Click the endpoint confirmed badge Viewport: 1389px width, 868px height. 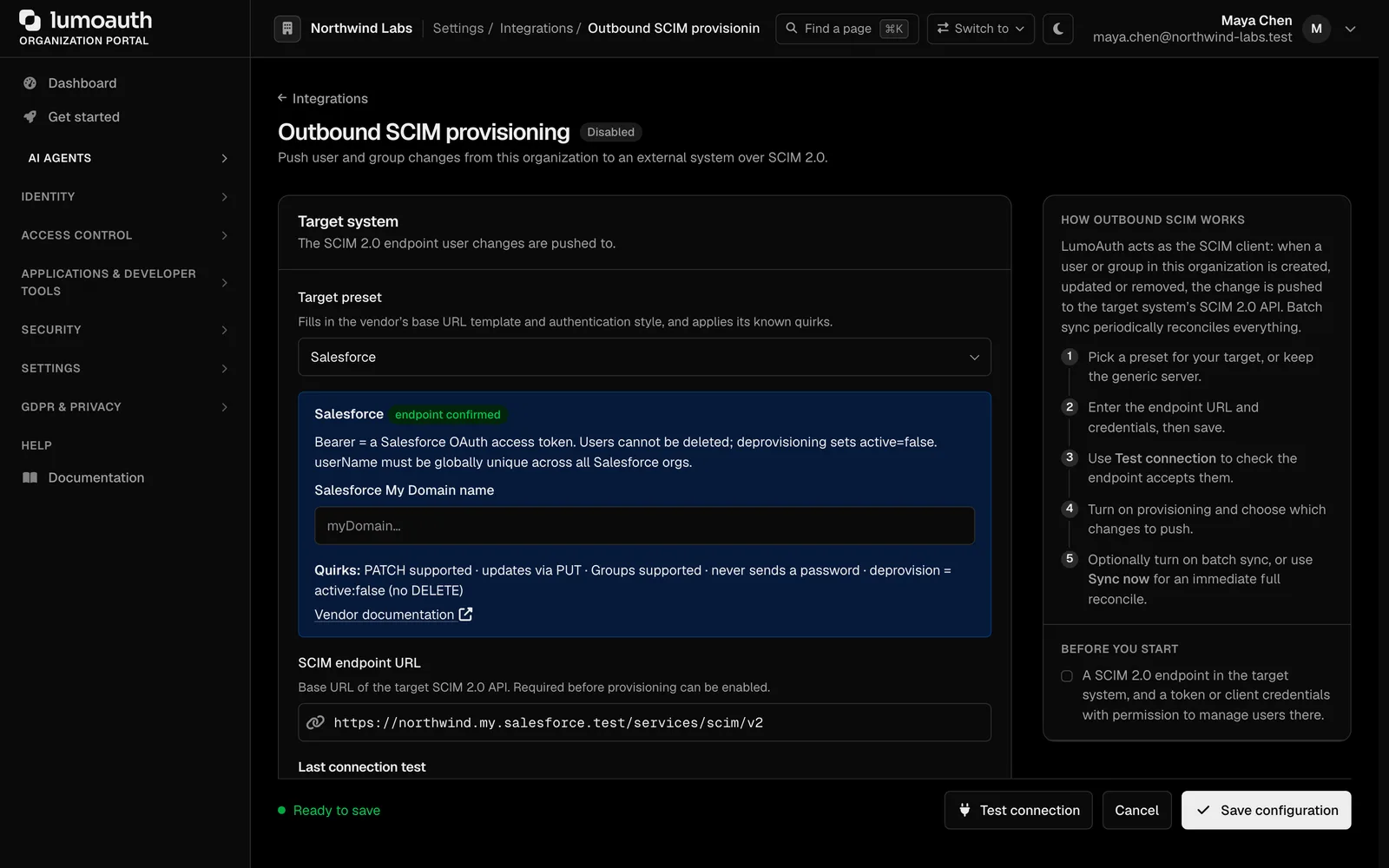(x=448, y=415)
